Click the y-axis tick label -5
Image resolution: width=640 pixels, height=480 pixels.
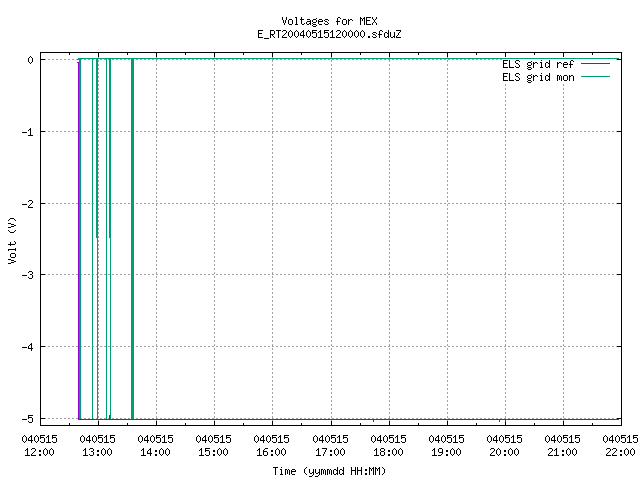27,419
